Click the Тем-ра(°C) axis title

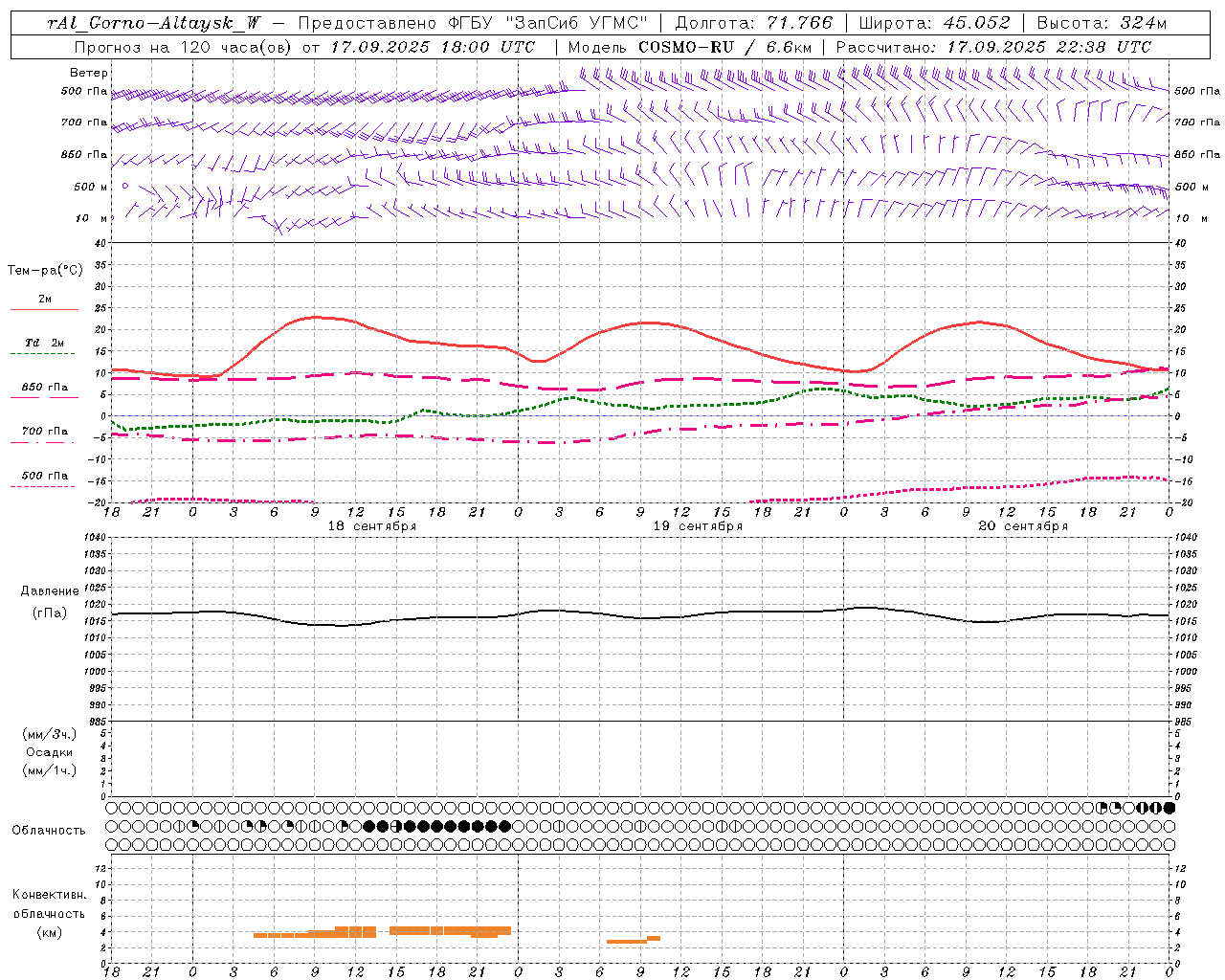pyautogui.click(x=45, y=271)
